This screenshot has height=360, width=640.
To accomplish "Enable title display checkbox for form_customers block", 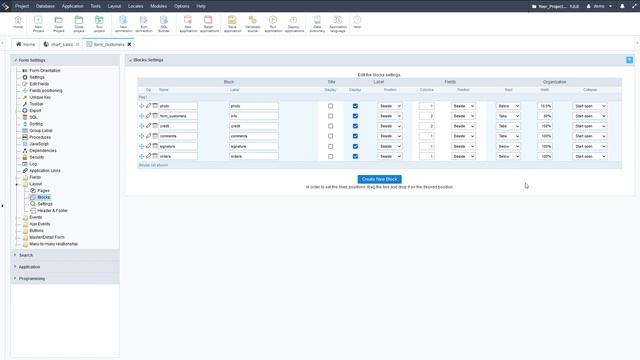I will [x=331, y=116].
